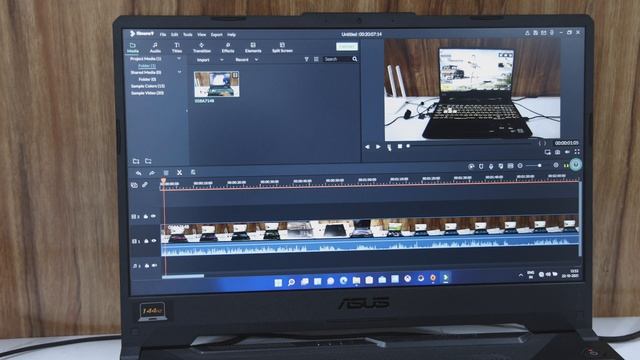The image size is (640, 360).
Task: Click the Undo arrow in timeline toolbar
Action: point(139,173)
